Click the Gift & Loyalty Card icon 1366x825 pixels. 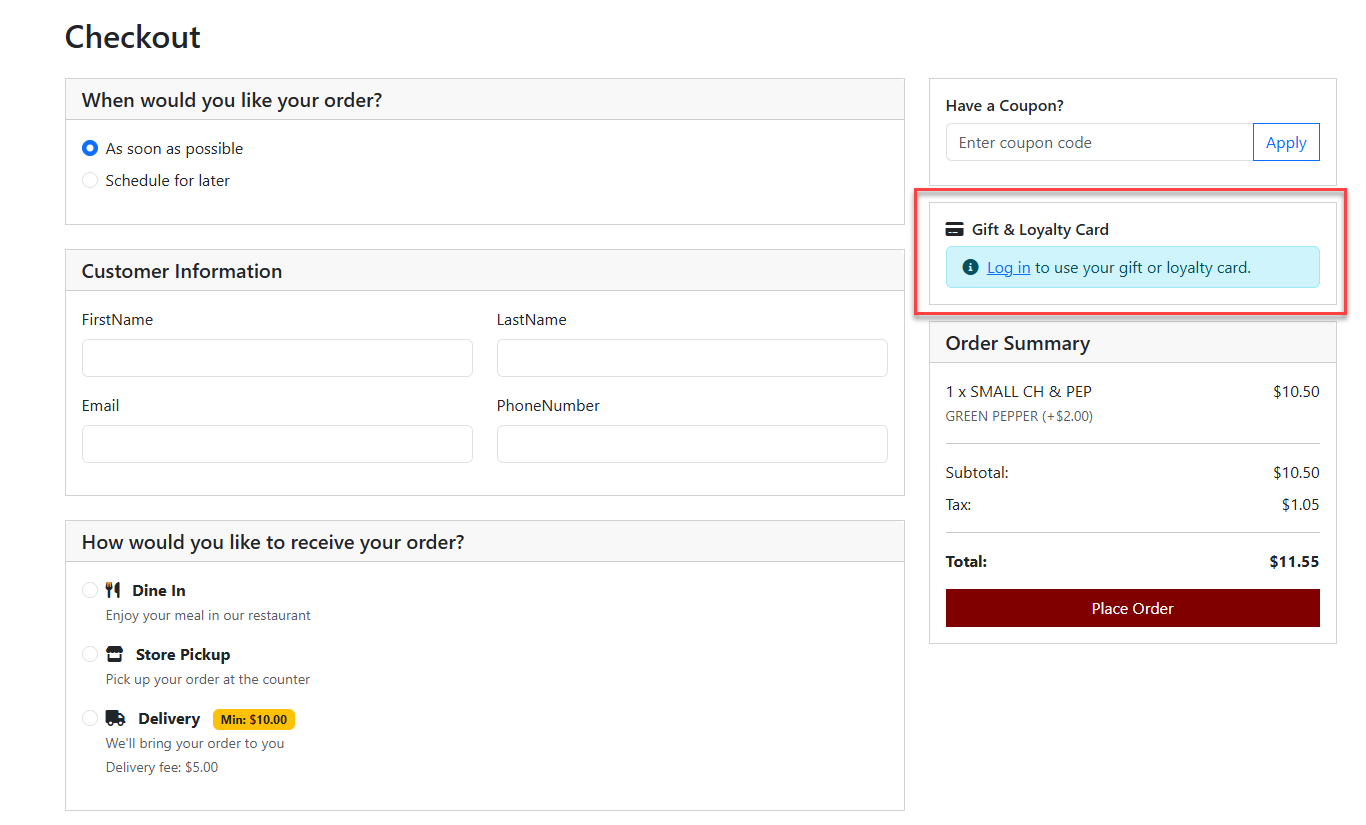click(x=954, y=229)
